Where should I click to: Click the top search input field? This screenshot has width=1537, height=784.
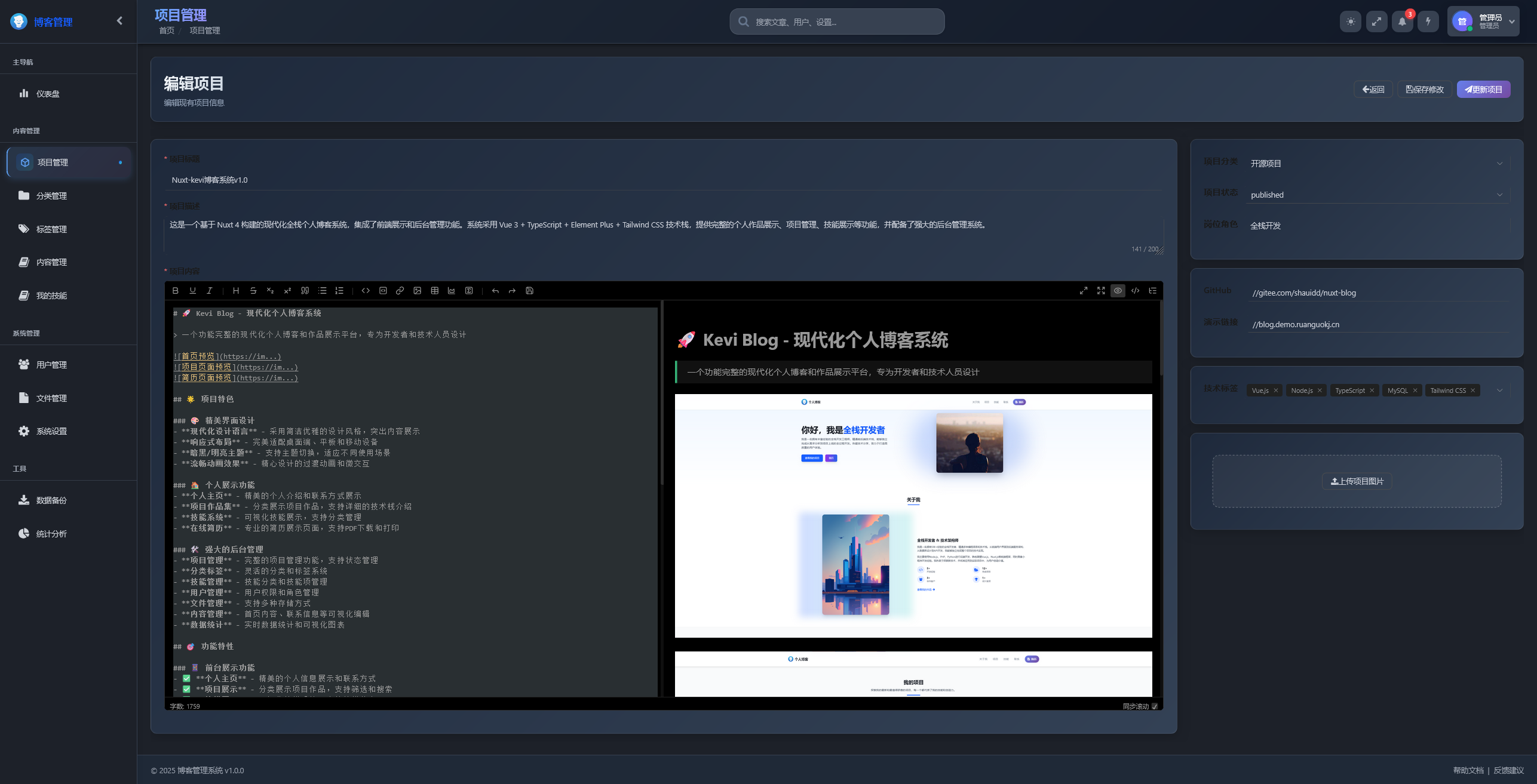point(837,22)
